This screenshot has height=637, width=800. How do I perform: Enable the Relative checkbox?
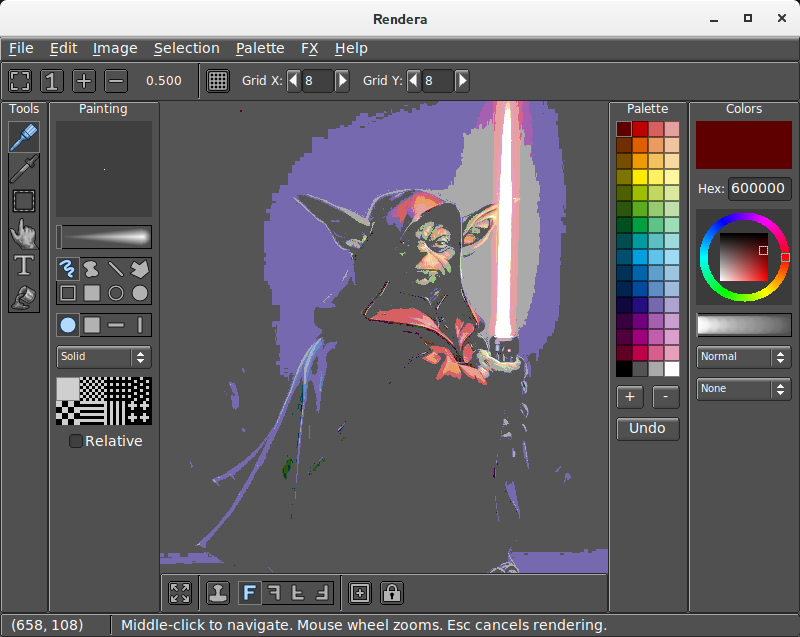tap(75, 441)
